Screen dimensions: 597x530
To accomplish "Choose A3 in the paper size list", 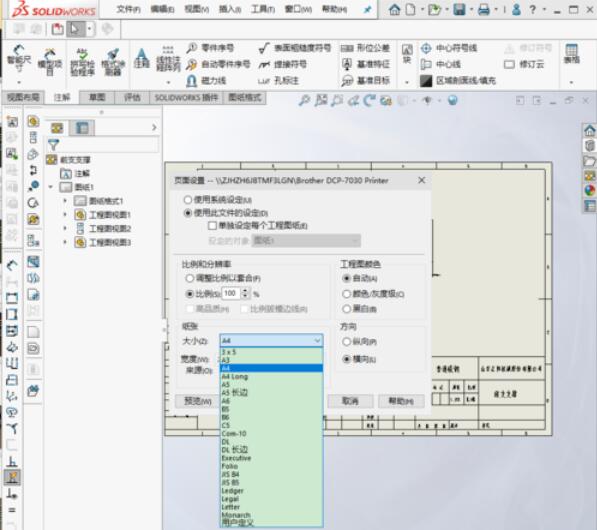I will [271, 360].
